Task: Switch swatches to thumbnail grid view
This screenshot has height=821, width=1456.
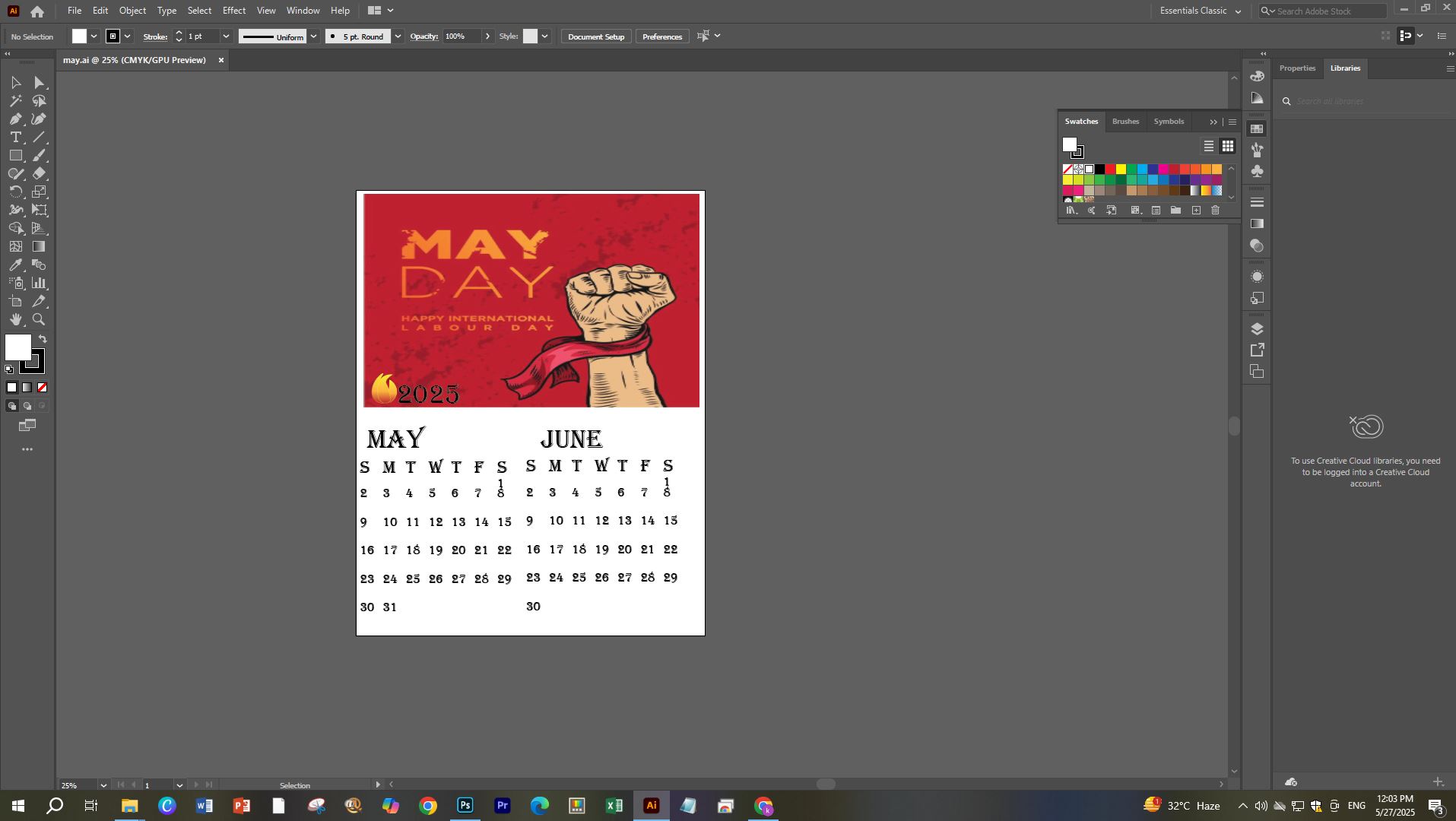Action: [1227, 146]
